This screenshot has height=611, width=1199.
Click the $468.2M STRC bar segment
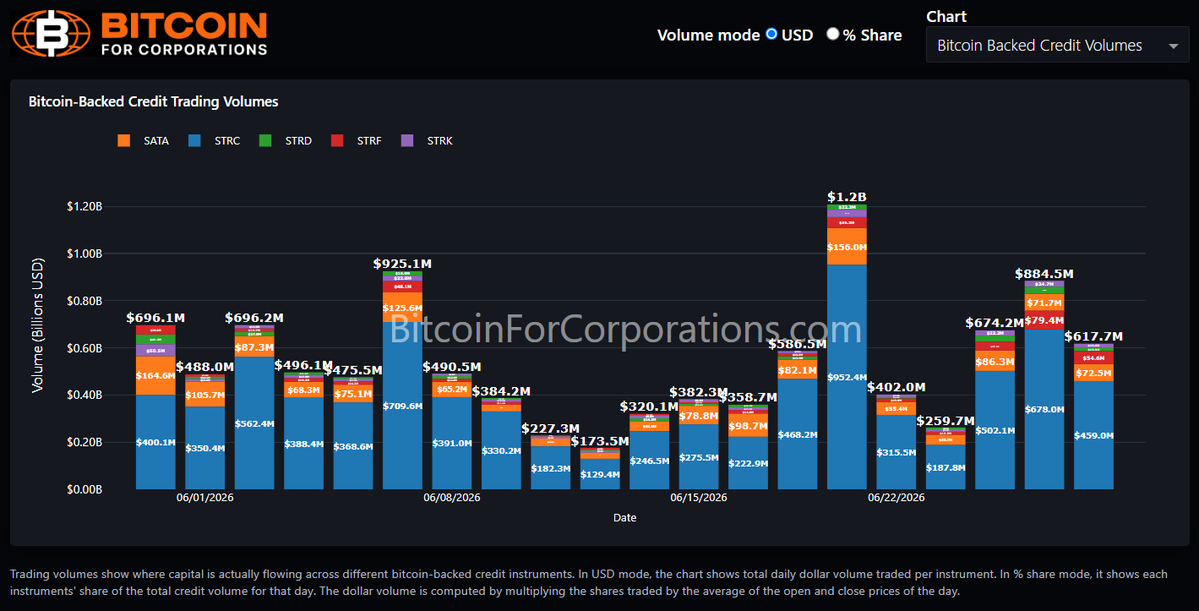[798, 434]
